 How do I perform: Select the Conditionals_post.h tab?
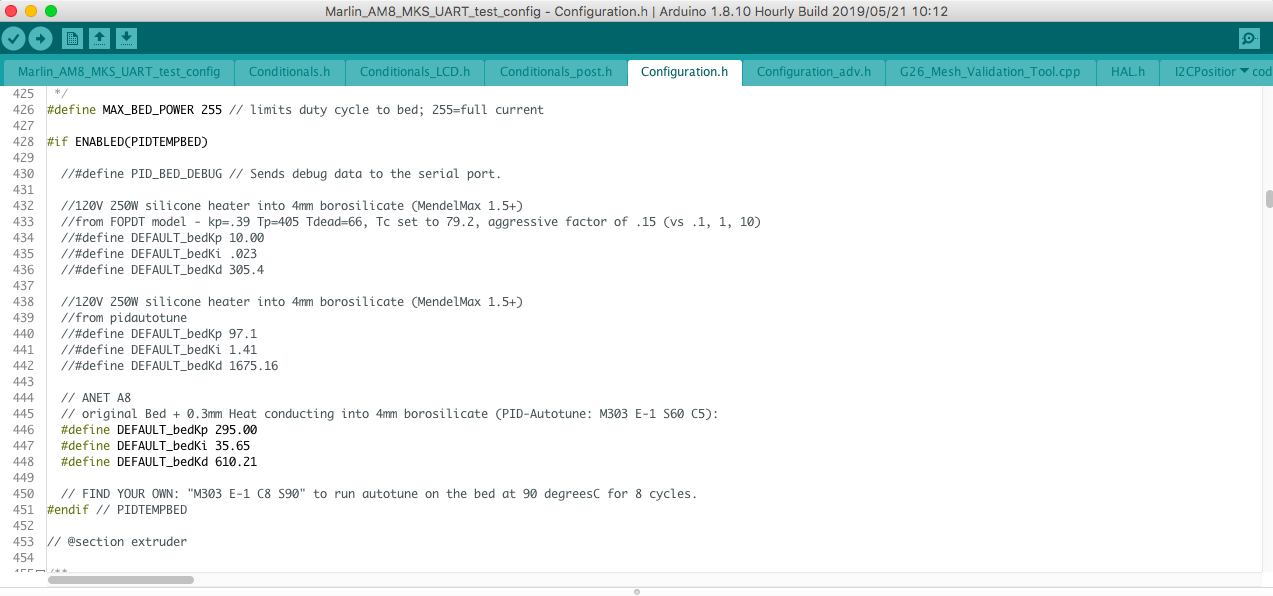(556, 72)
